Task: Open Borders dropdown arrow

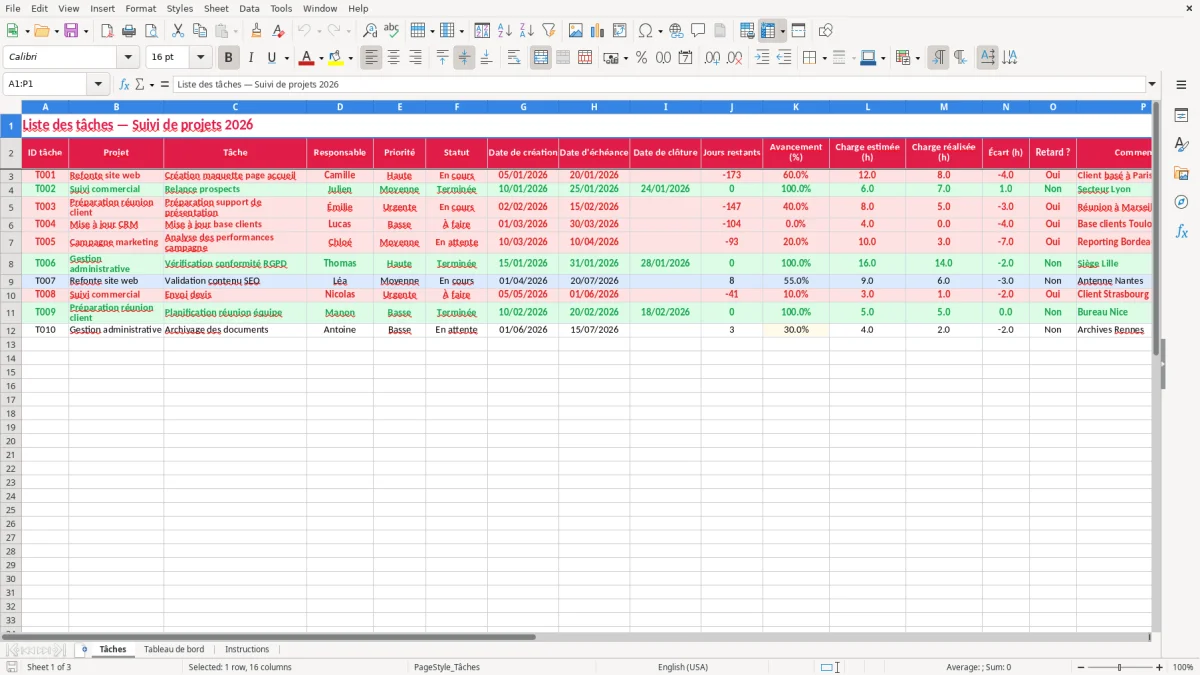Action: coord(824,58)
